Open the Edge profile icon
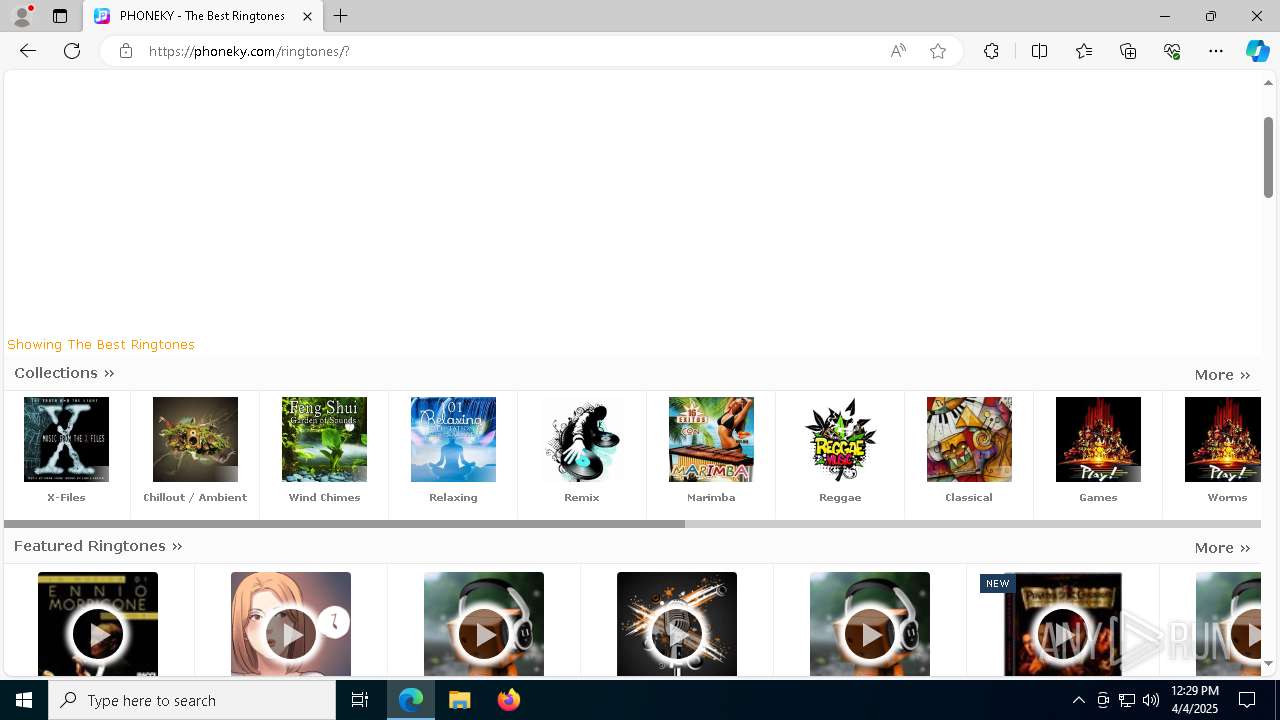This screenshot has height=720, width=1280. (22, 16)
